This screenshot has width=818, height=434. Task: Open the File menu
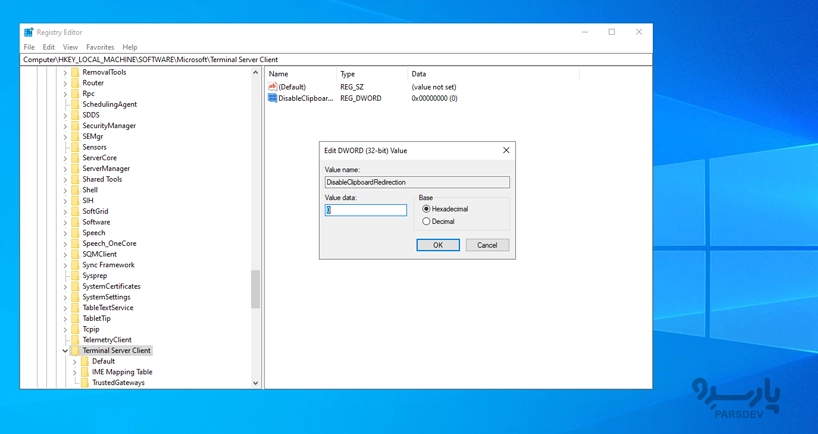(29, 47)
